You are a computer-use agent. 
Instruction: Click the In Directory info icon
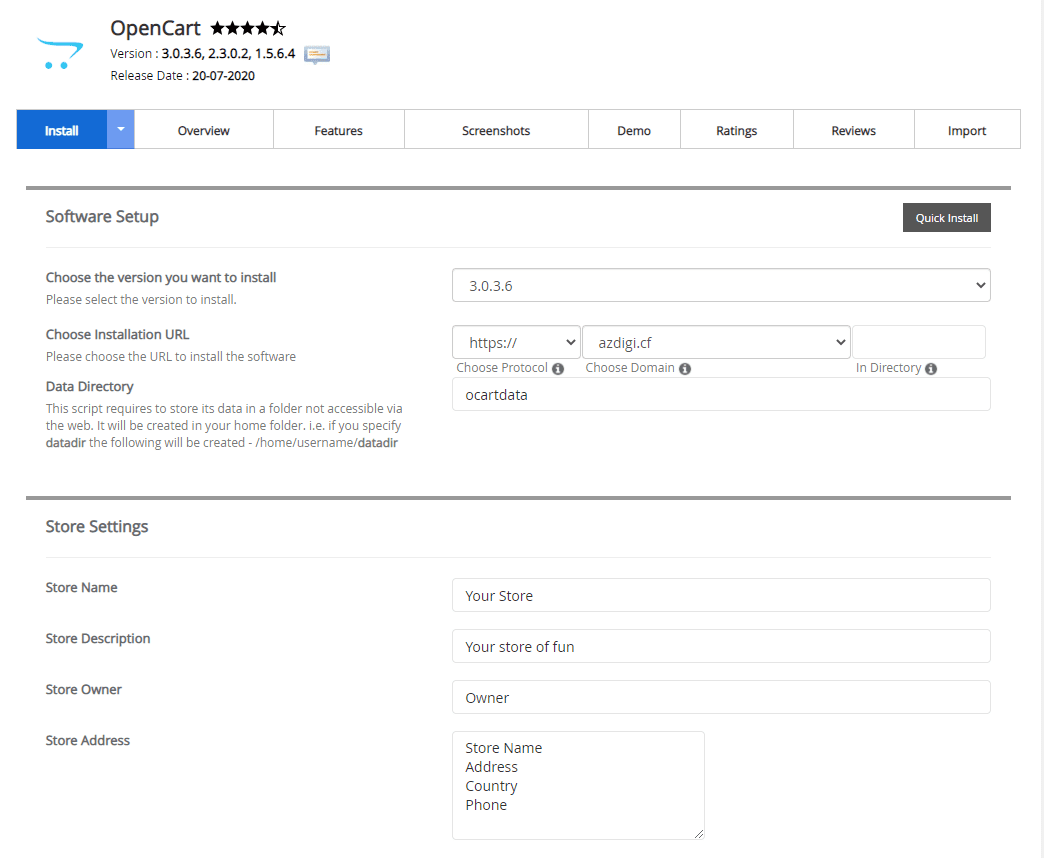pos(931,369)
